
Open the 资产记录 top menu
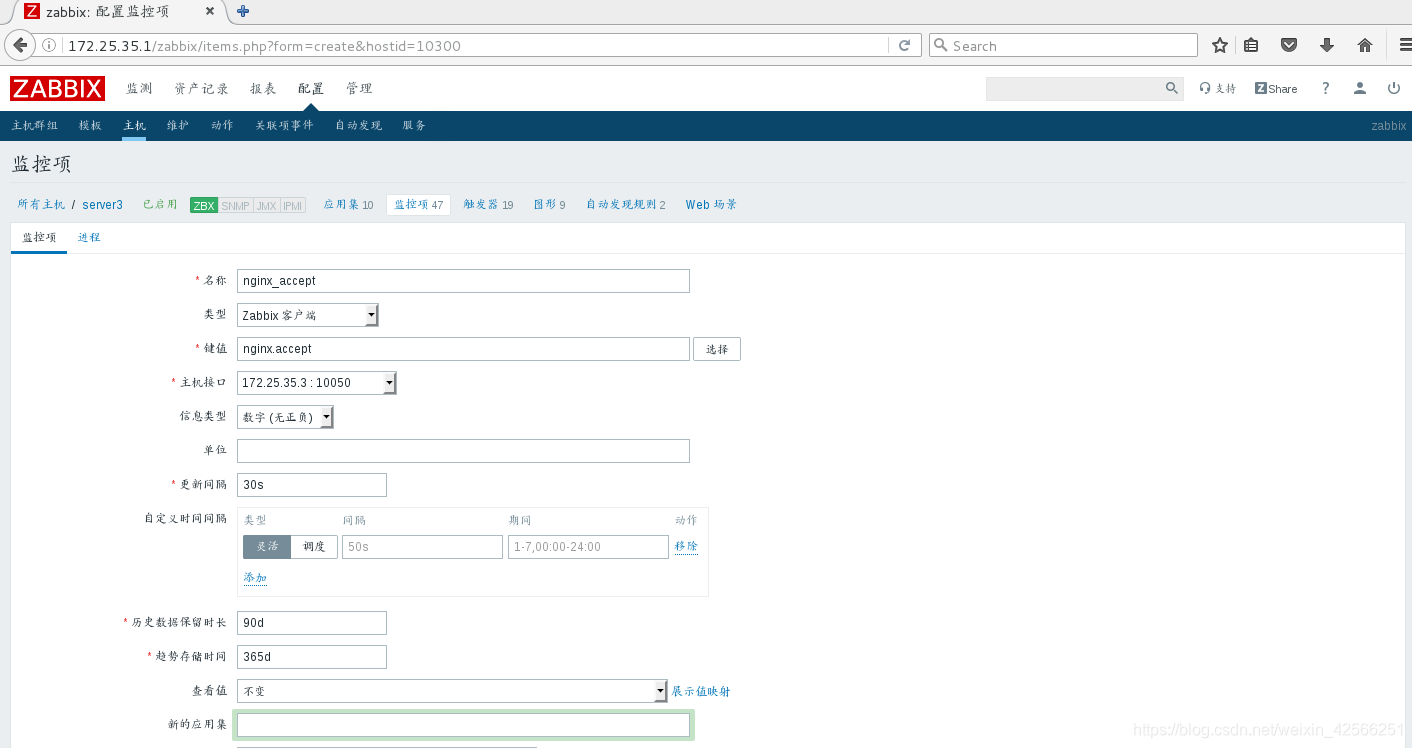pos(201,88)
